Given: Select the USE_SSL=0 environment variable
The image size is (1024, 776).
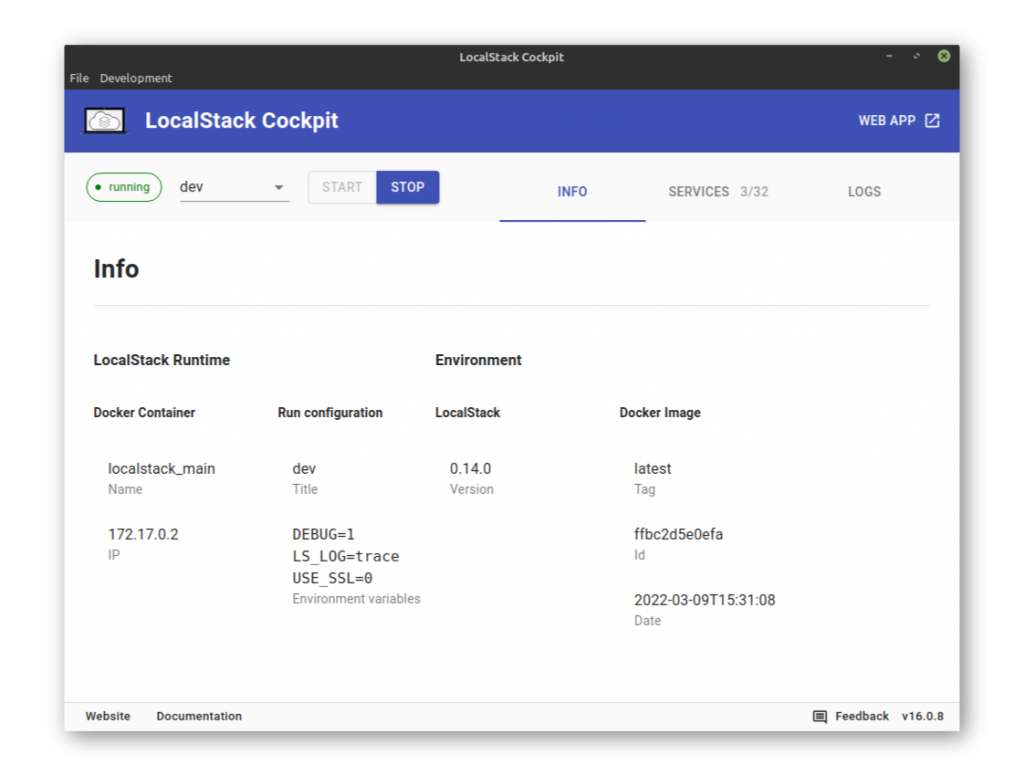Looking at the screenshot, I should tap(332, 578).
